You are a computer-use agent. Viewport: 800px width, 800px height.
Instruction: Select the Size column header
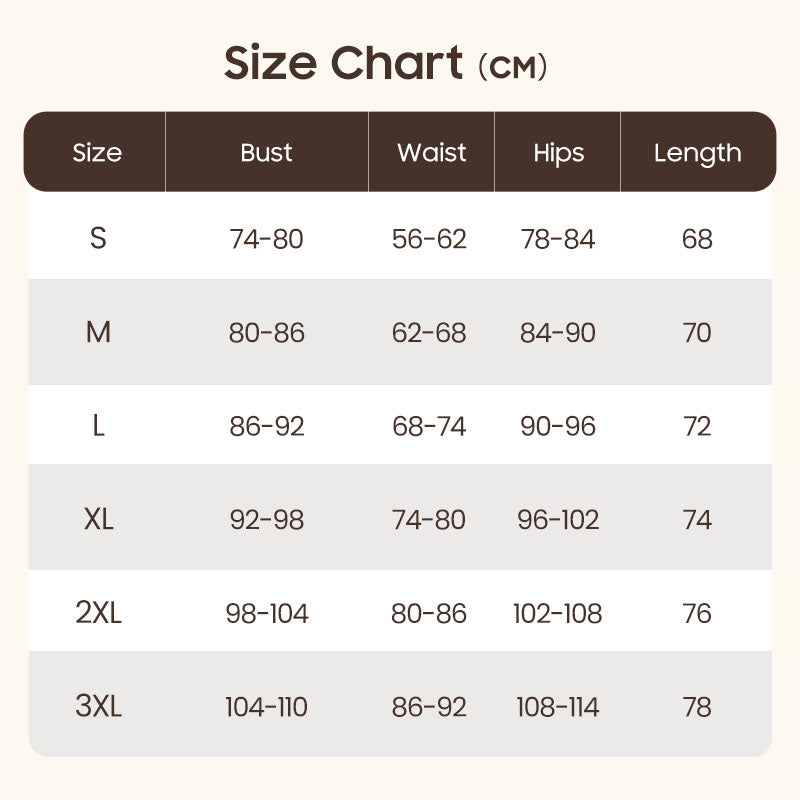pos(97,153)
